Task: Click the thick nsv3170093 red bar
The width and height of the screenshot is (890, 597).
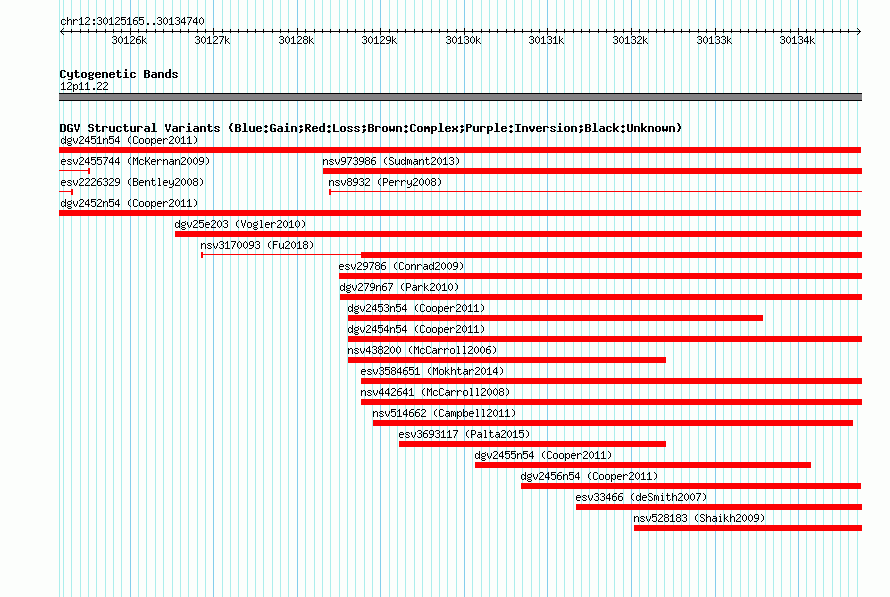Action: pyautogui.click(x=611, y=255)
